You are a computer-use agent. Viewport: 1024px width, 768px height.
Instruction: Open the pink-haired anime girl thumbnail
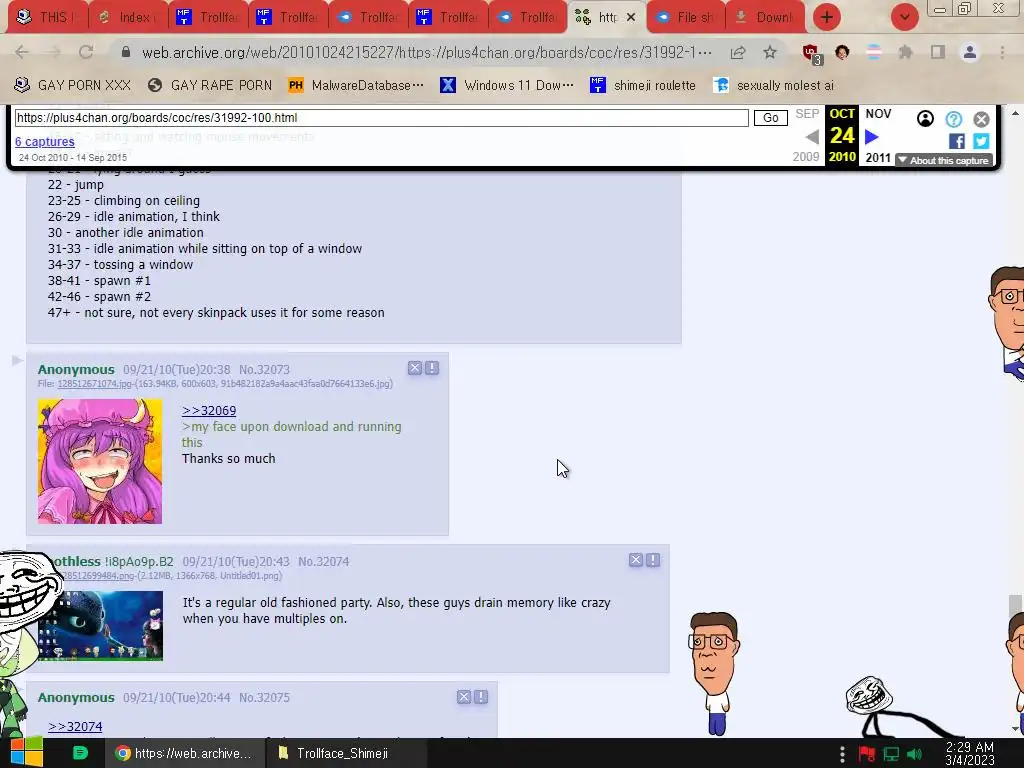pyautogui.click(x=100, y=461)
